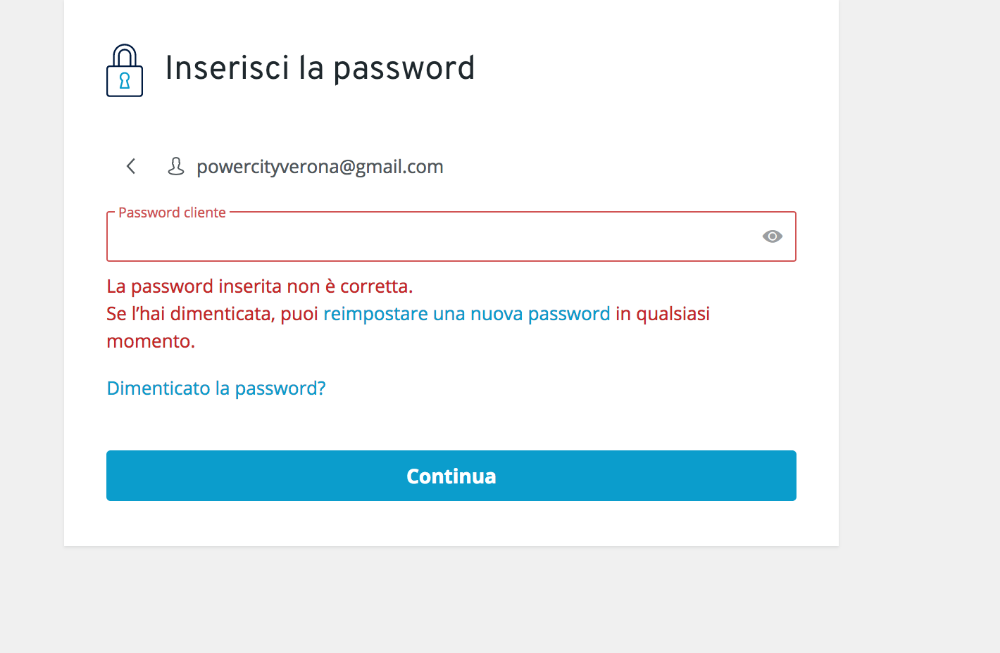Viewport: 1000px width, 653px height.
Task: Click the error text La password inserita non è corretta
Action: 260,287
